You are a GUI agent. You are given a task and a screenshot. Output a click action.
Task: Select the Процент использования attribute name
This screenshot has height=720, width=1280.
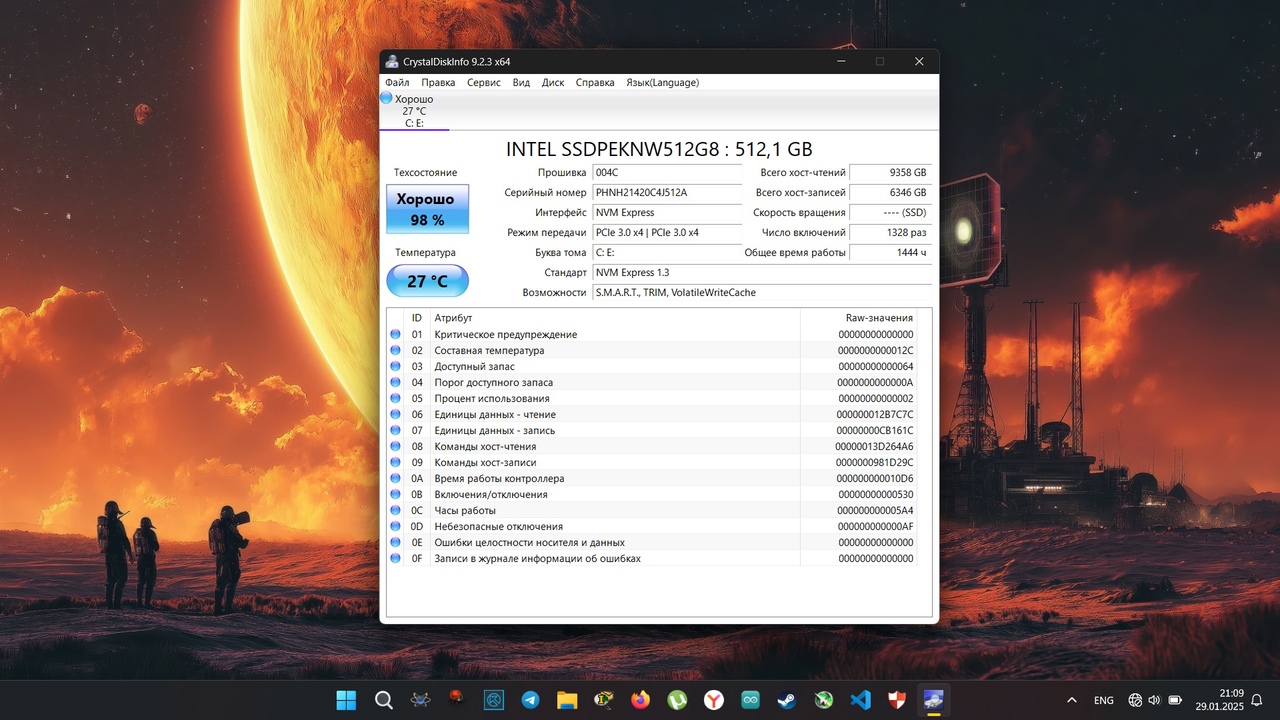tap(492, 398)
